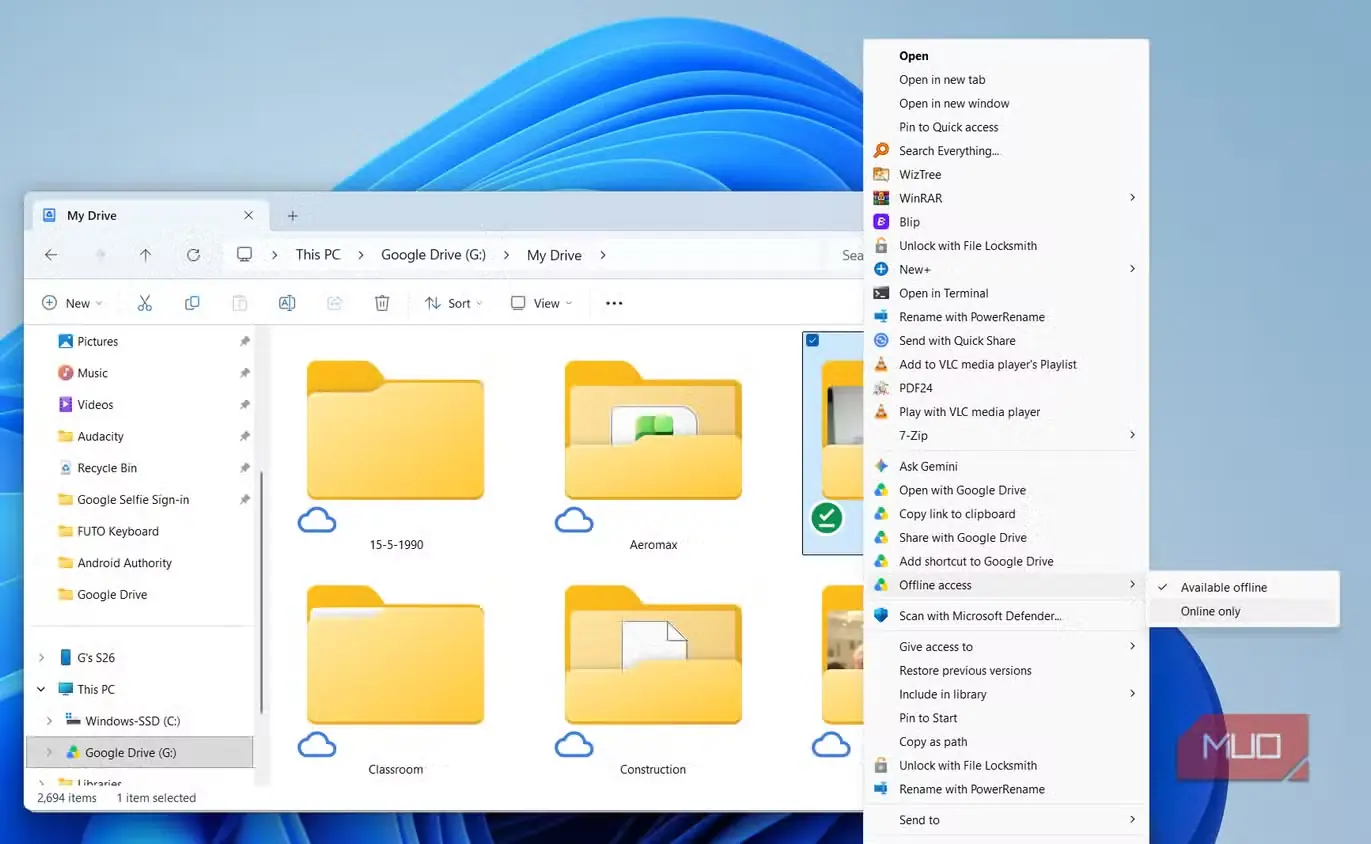Go up one level with up arrow
The width and height of the screenshot is (1371, 844).
pos(145,255)
